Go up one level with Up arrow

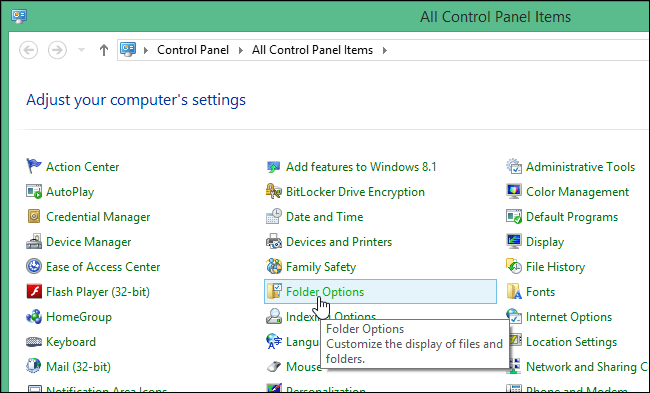click(x=104, y=50)
